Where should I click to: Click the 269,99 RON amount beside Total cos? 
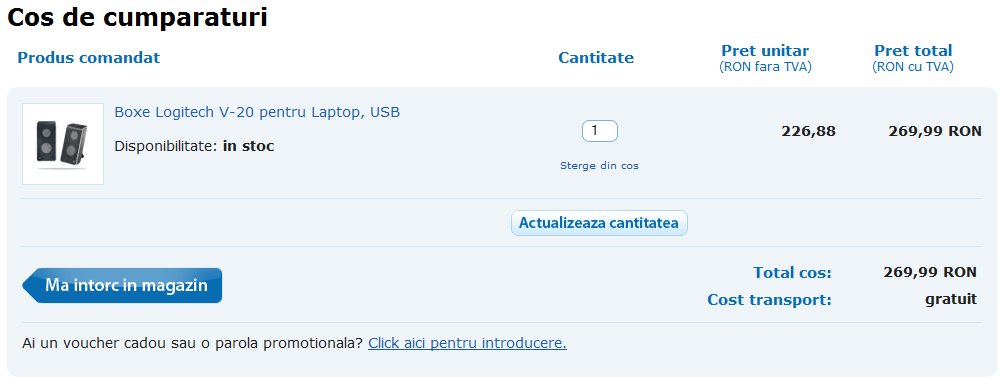(x=930, y=272)
